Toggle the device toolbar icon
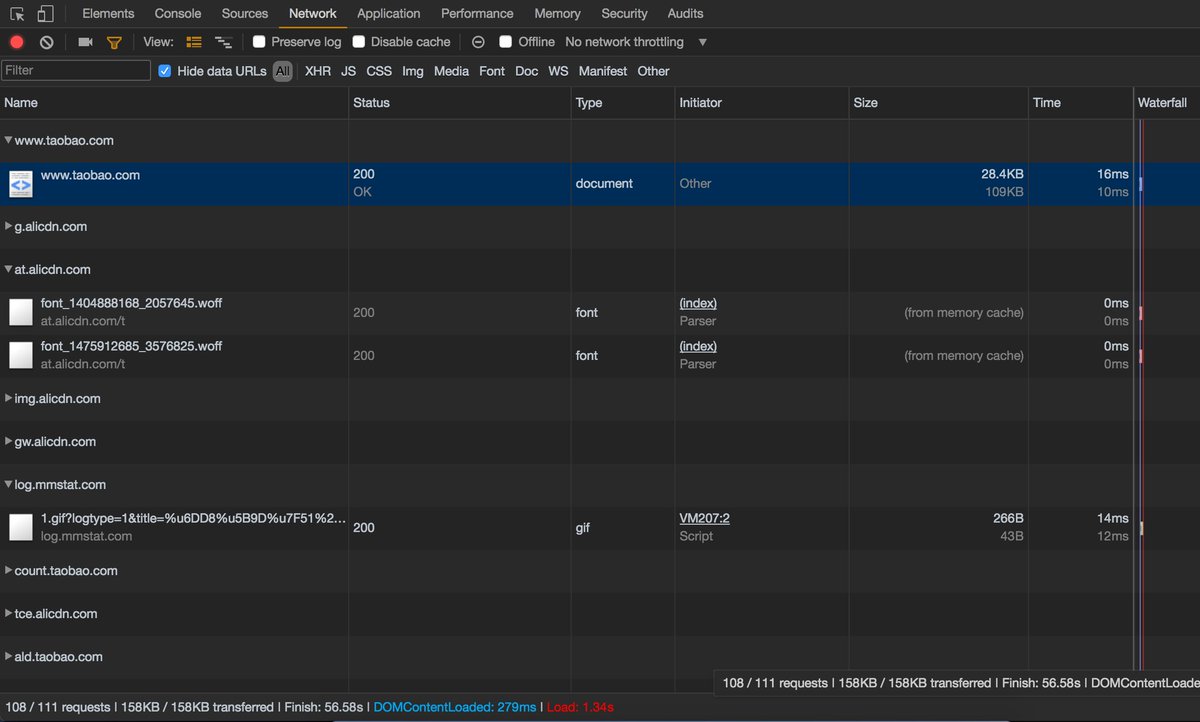Viewport: 1200px width, 722px height. click(x=45, y=14)
